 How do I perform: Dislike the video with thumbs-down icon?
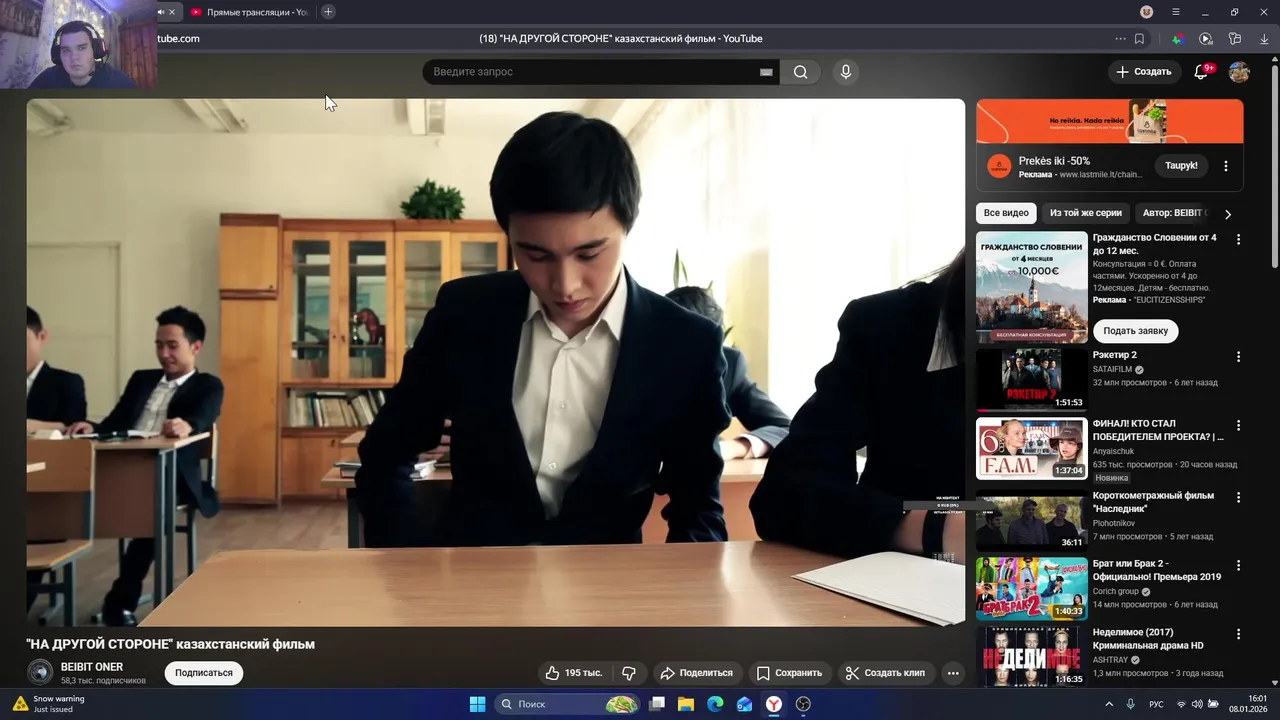(629, 673)
